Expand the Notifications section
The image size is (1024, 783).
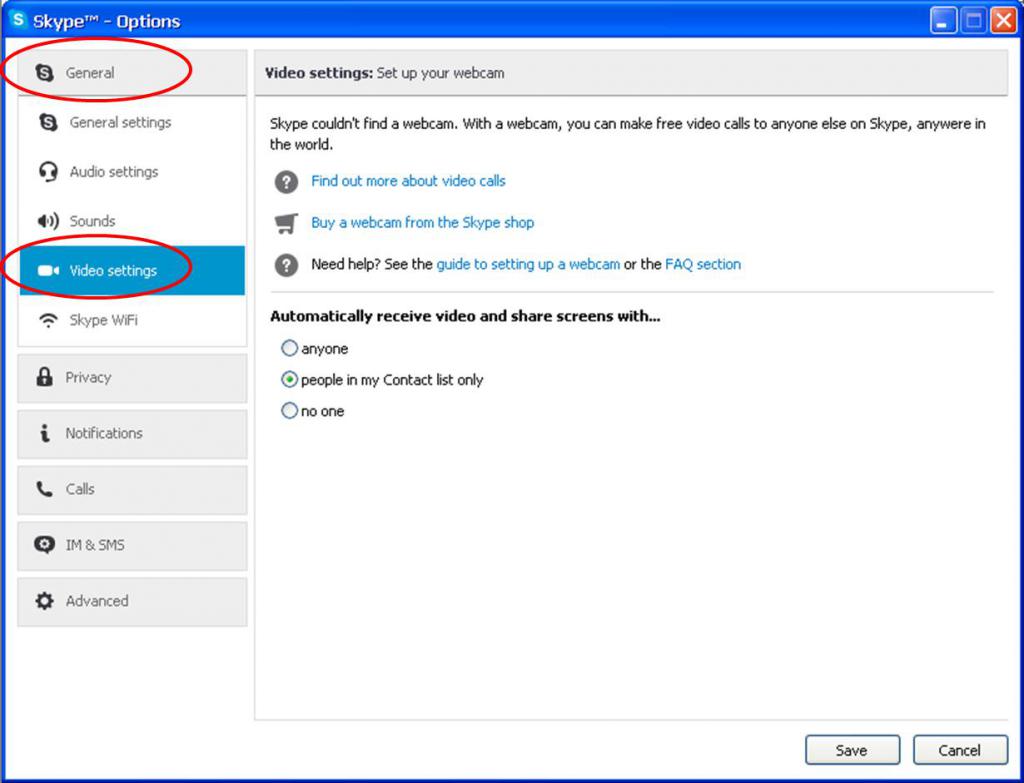(132, 433)
